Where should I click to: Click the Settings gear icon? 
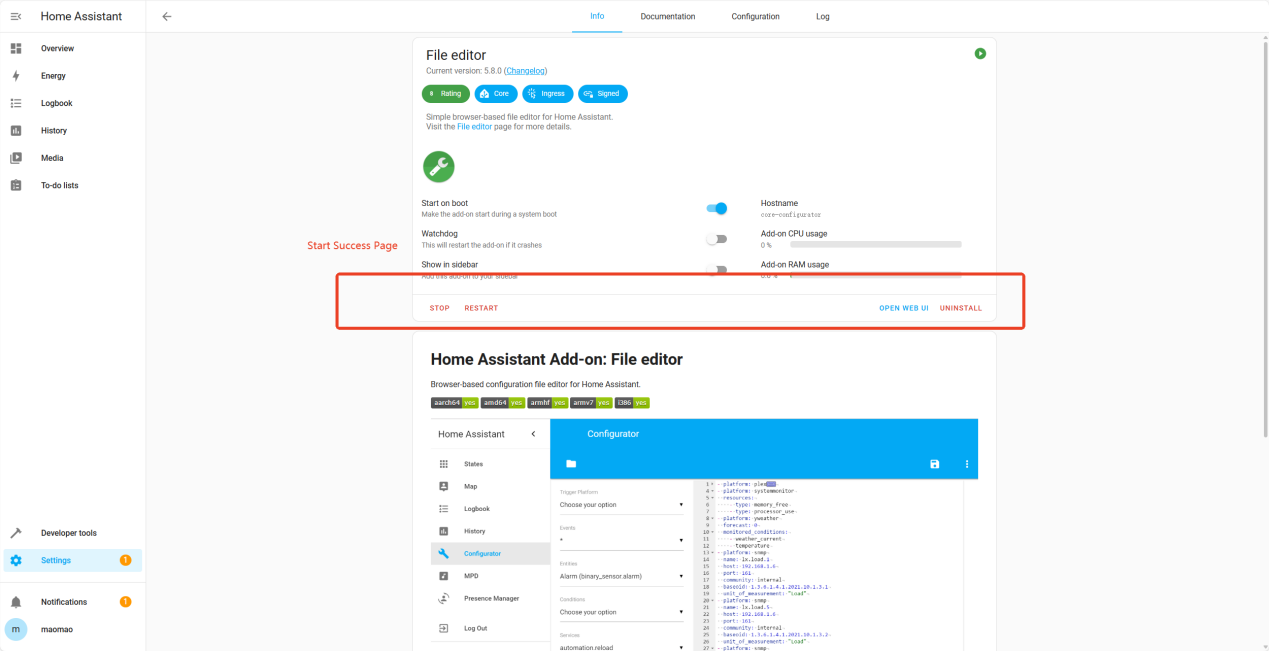click(x=16, y=560)
